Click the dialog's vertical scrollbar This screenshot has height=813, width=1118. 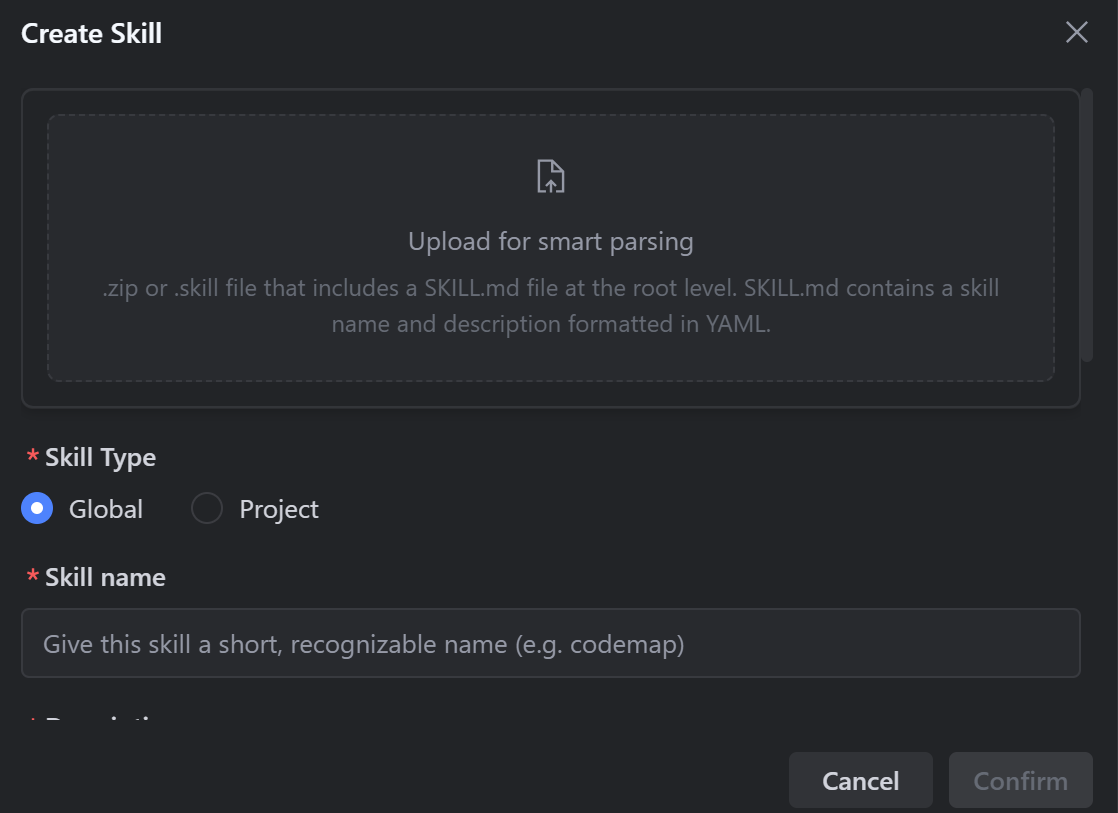(1087, 225)
